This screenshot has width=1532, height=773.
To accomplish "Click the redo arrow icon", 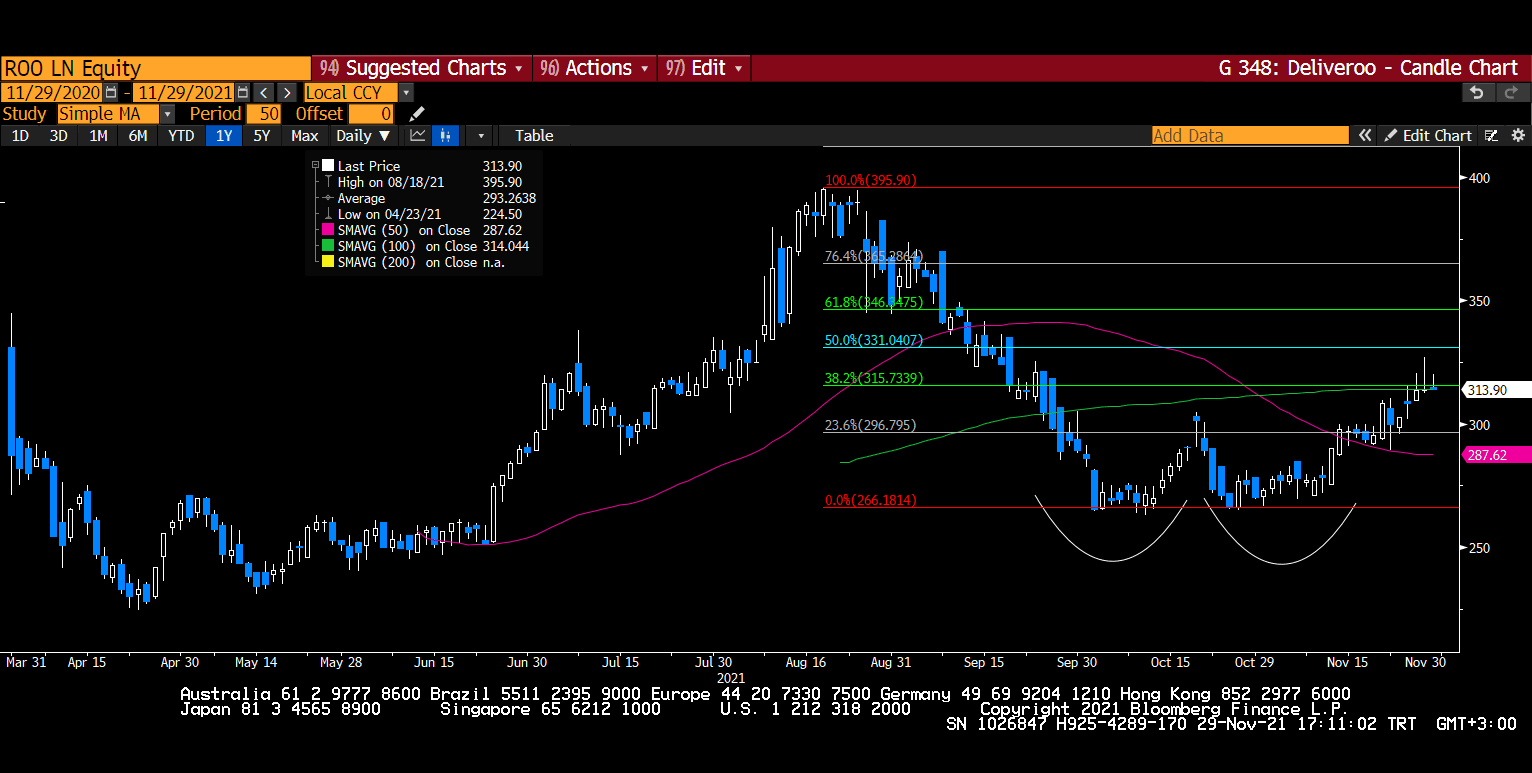I will (x=1514, y=92).
